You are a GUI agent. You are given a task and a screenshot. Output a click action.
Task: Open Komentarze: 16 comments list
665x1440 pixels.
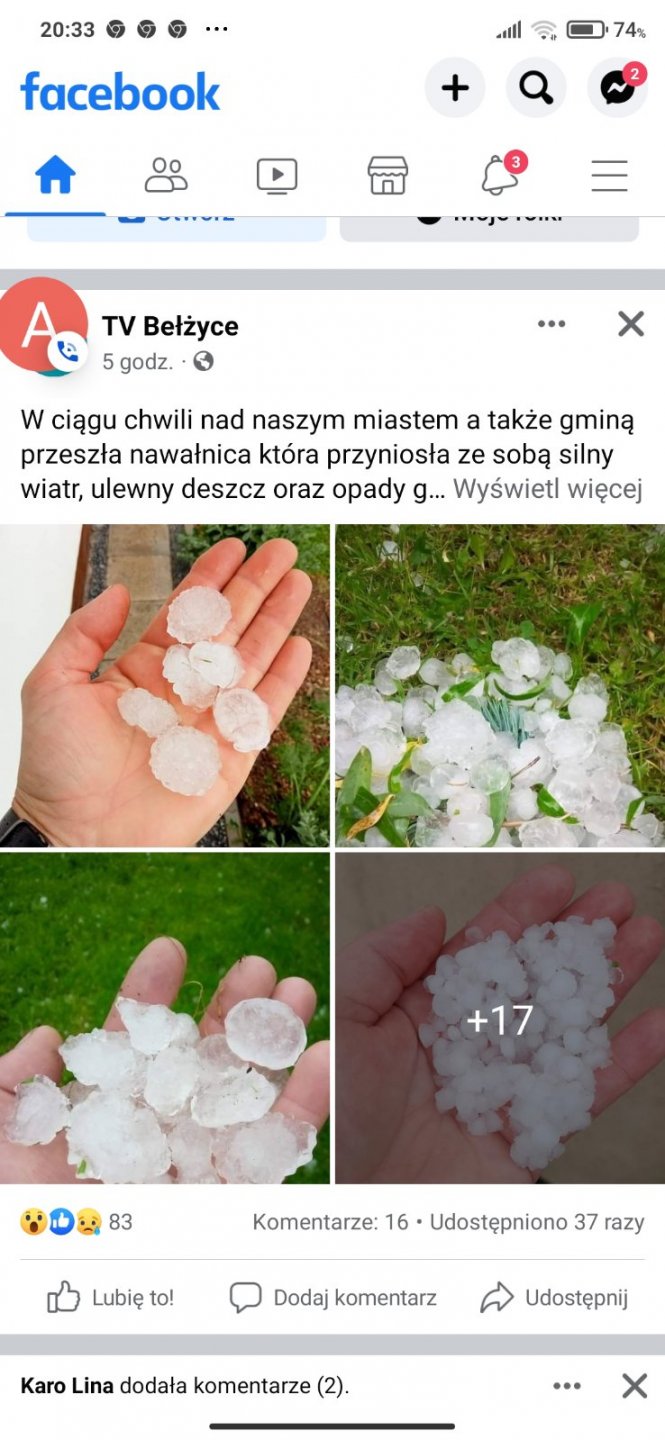click(x=330, y=1222)
